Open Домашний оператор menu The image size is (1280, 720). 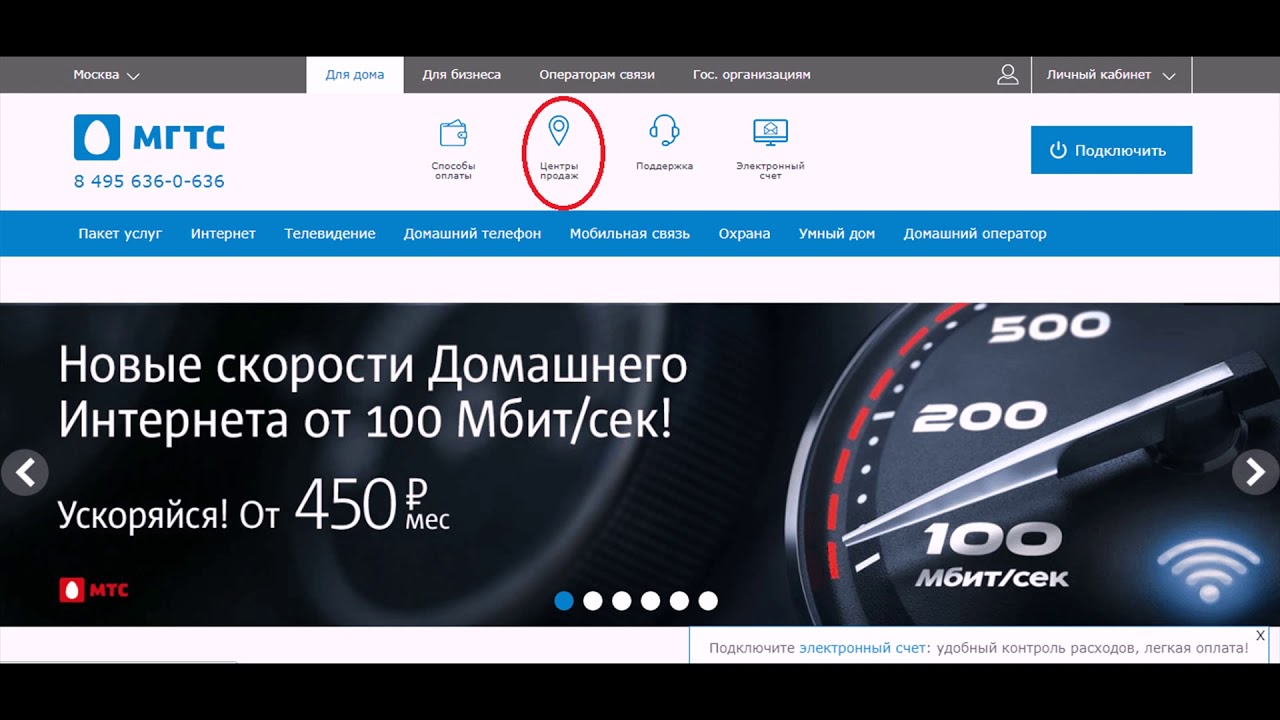[975, 234]
